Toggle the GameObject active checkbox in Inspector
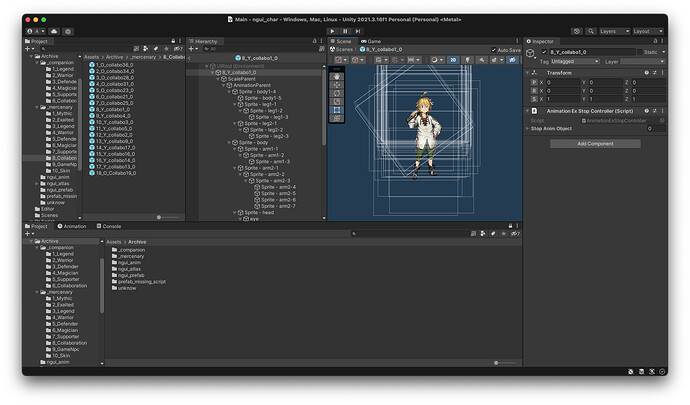The image size is (690, 405). pos(544,52)
